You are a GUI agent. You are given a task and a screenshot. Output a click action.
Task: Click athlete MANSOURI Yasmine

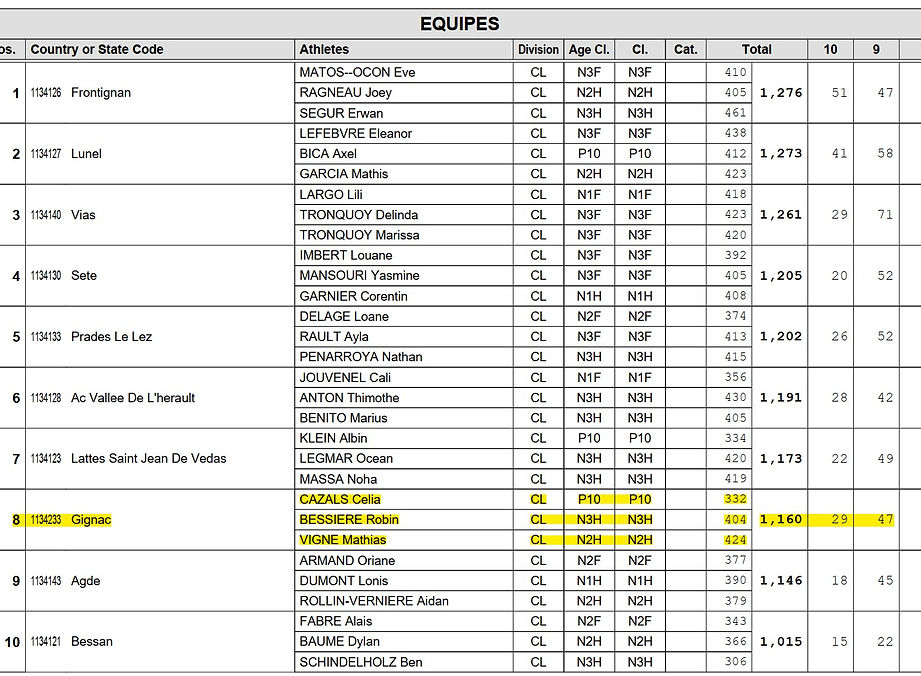(359, 275)
